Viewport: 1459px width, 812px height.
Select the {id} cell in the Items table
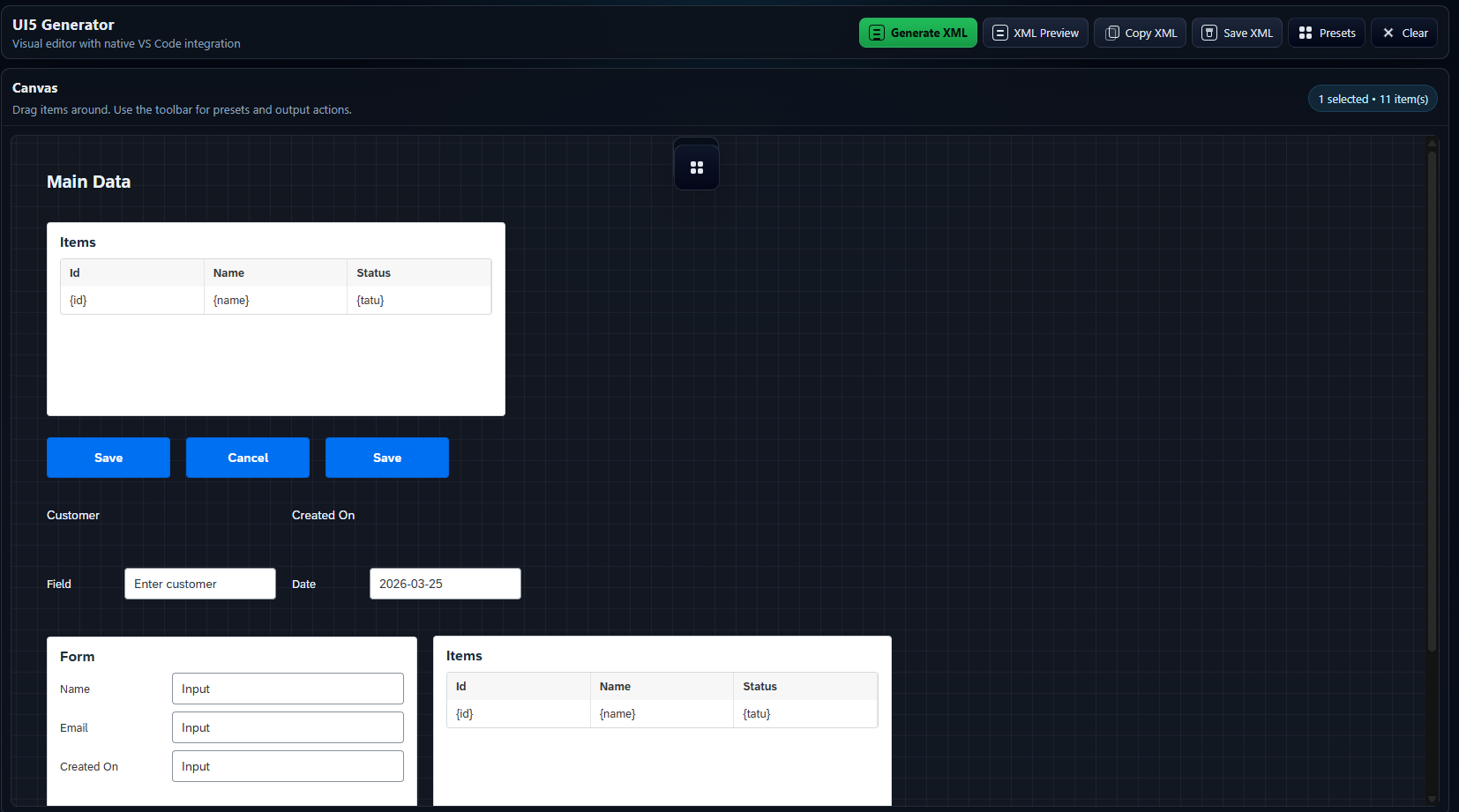pos(78,300)
